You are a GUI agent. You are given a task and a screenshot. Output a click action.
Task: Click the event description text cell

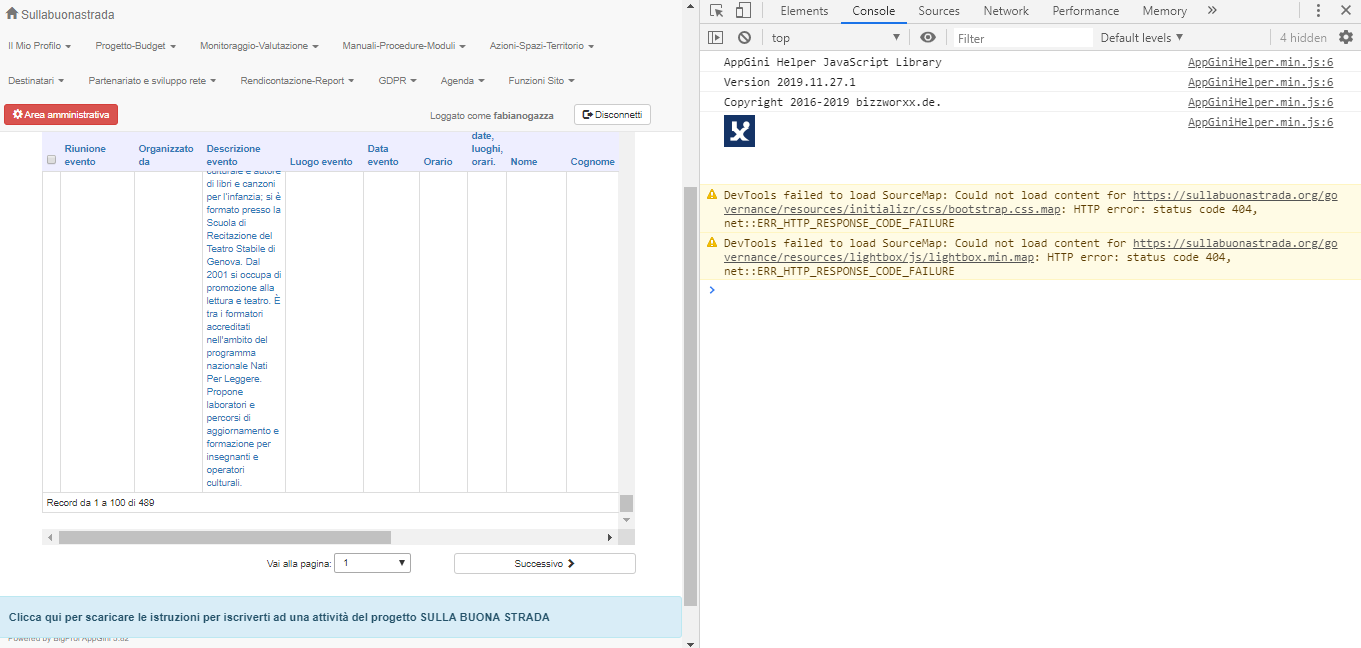(x=244, y=332)
